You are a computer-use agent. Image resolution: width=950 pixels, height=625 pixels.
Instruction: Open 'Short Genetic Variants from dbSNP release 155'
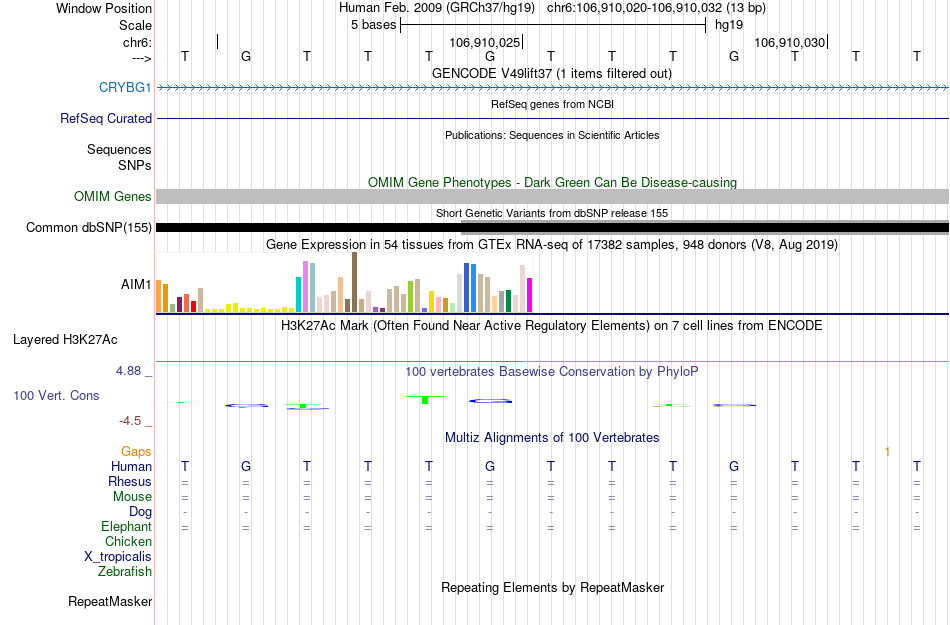552,213
